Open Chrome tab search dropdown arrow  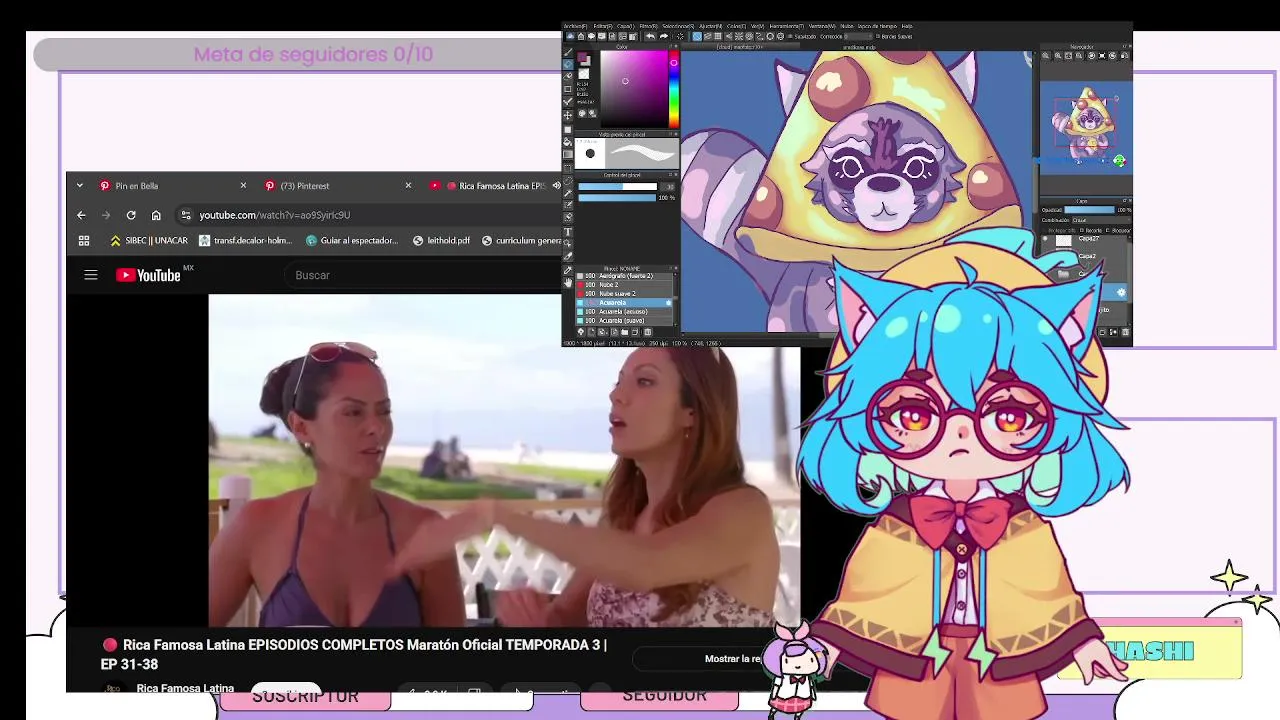click(80, 185)
